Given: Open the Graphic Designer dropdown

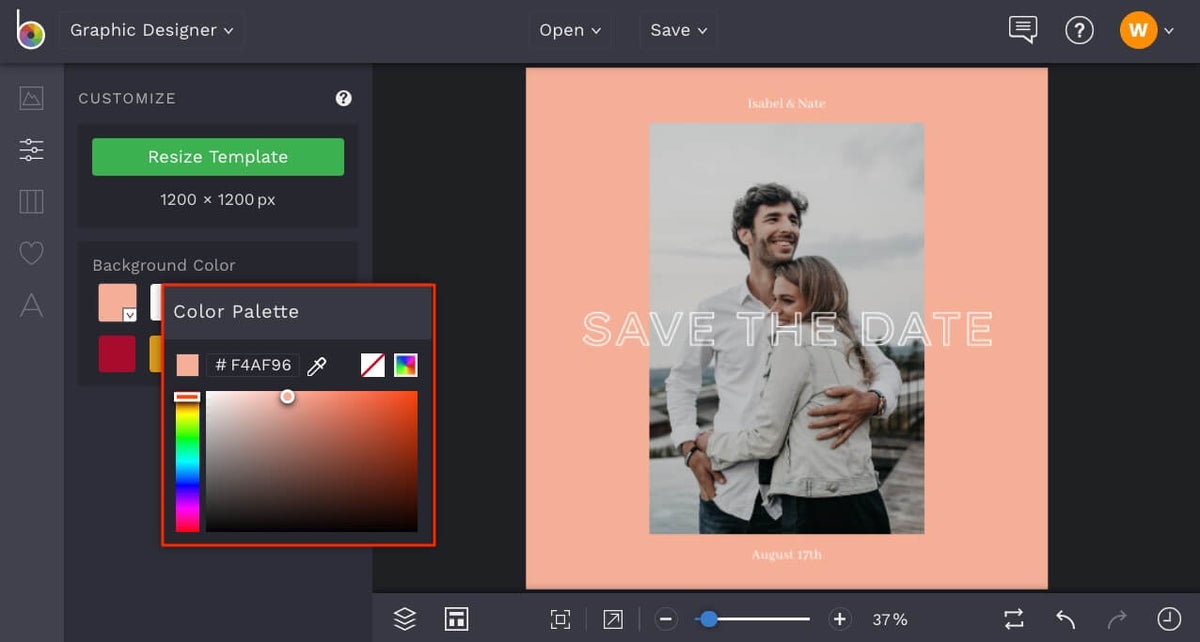Looking at the screenshot, I should (x=151, y=29).
